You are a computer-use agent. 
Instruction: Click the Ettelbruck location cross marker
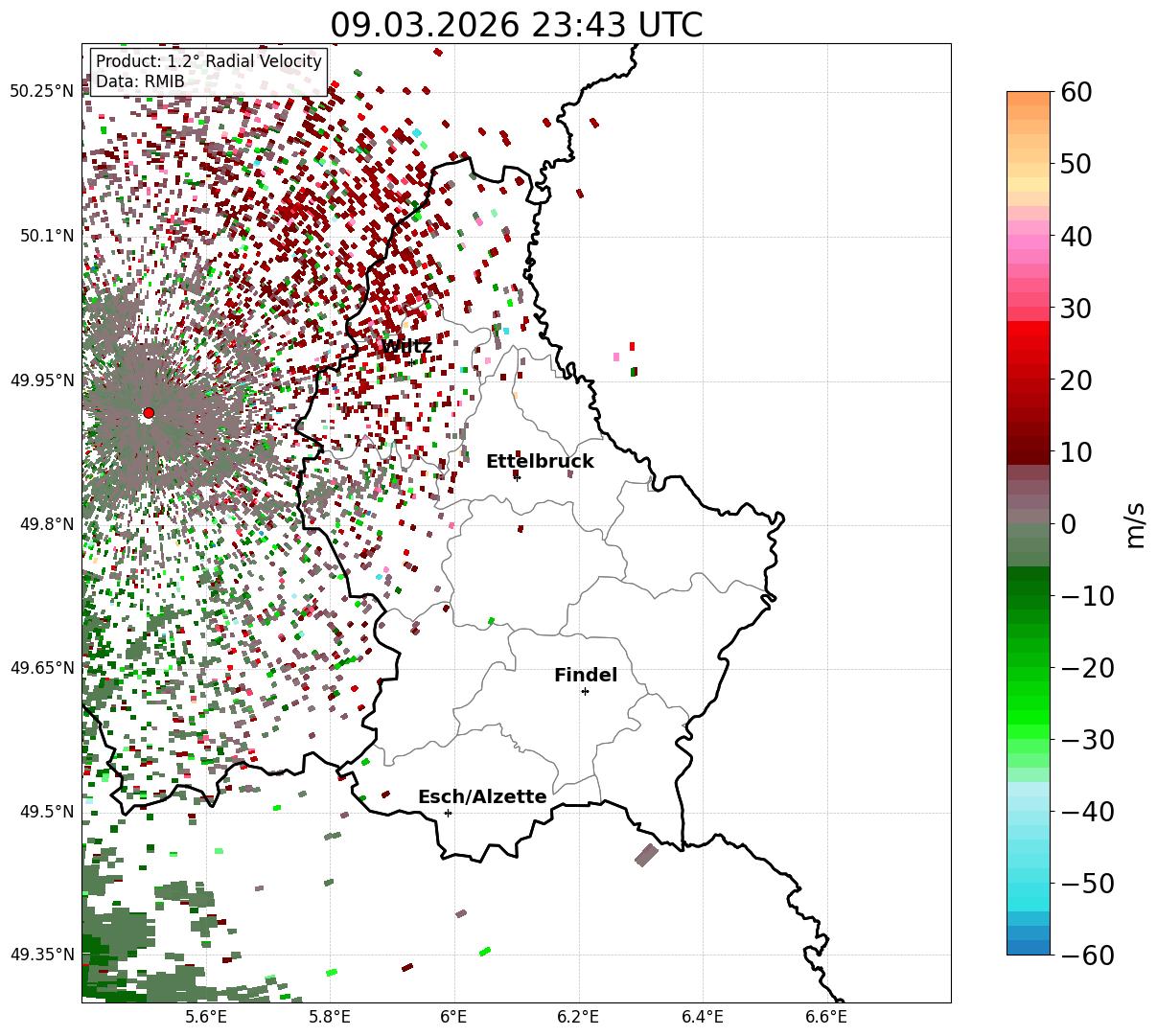(x=517, y=476)
